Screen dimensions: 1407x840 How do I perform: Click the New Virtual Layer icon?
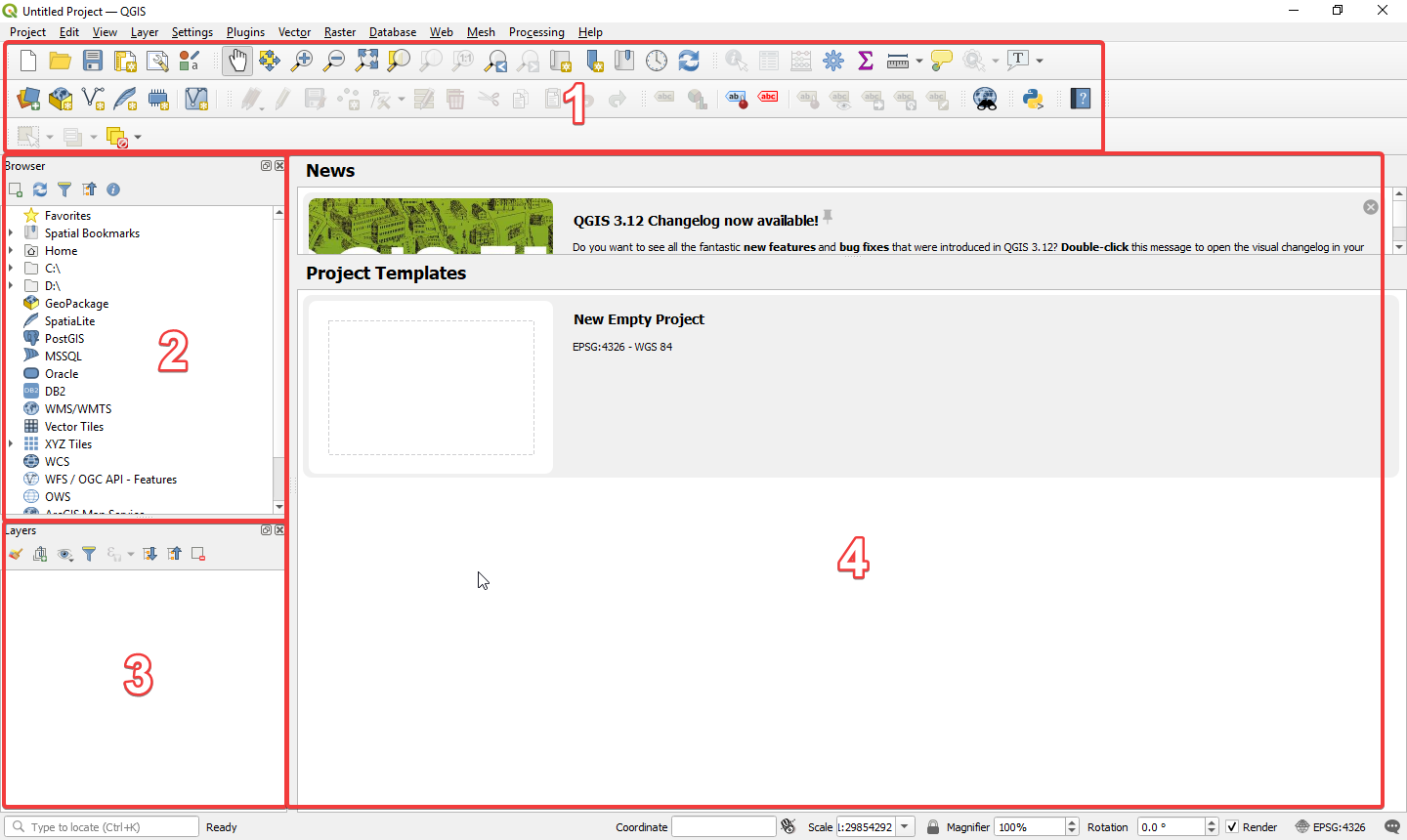click(x=195, y=99)
